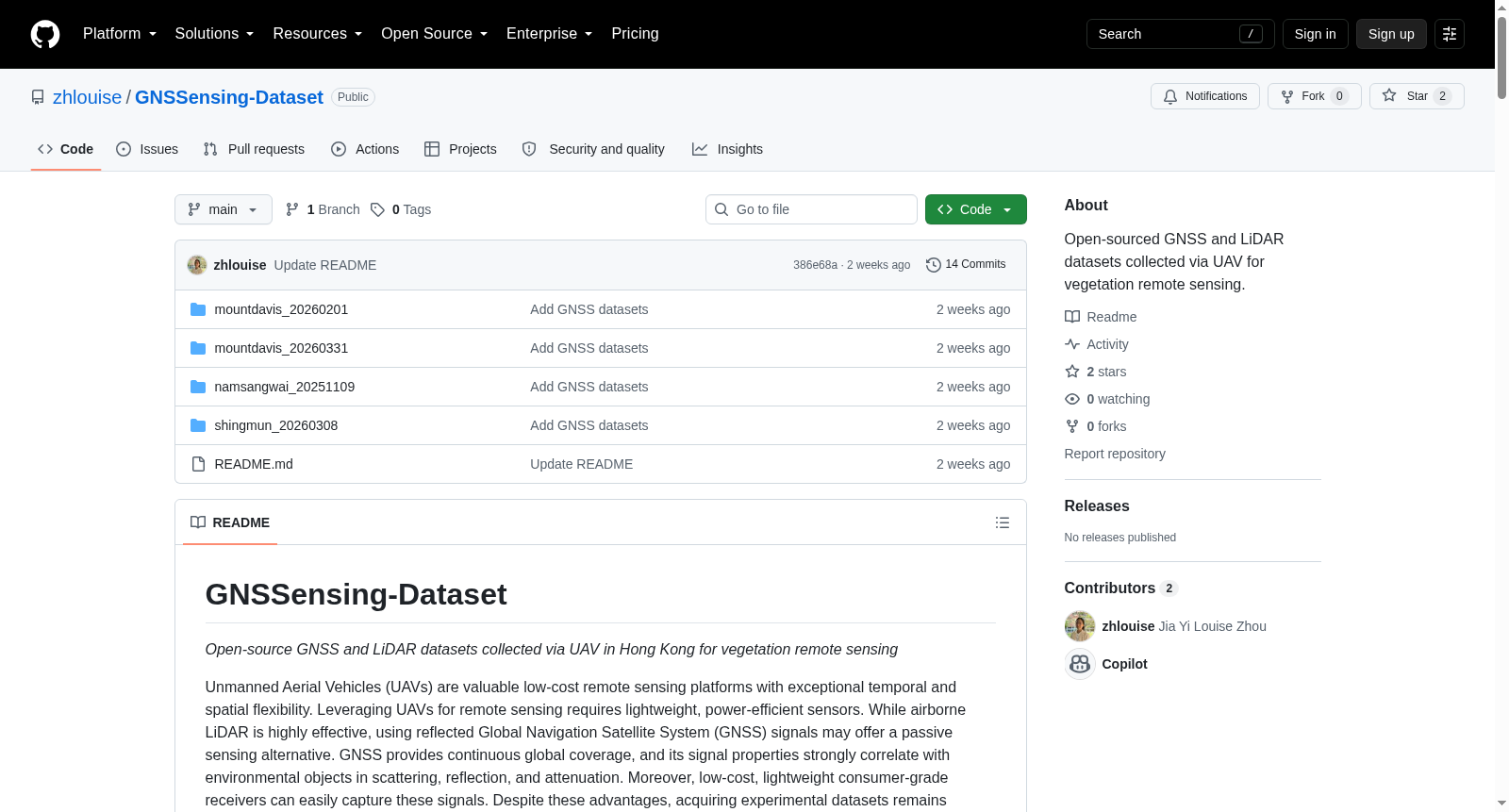
Task: Click zhlouise avatar in Contributors
Action: [x=1080, y=626]
